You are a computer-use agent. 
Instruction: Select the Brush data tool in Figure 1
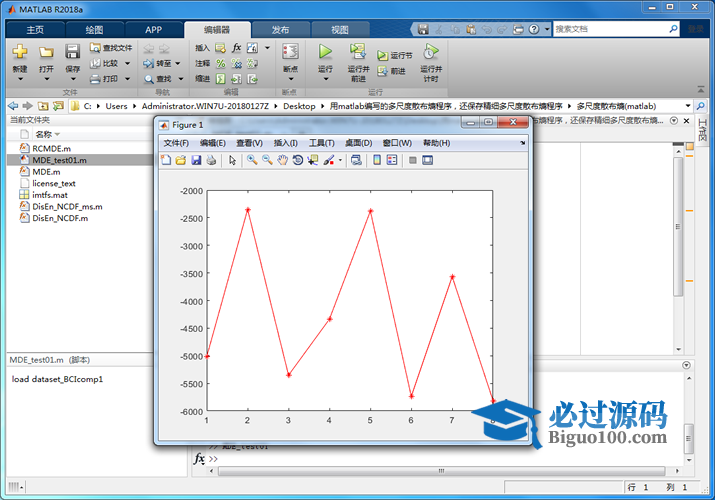328,160
